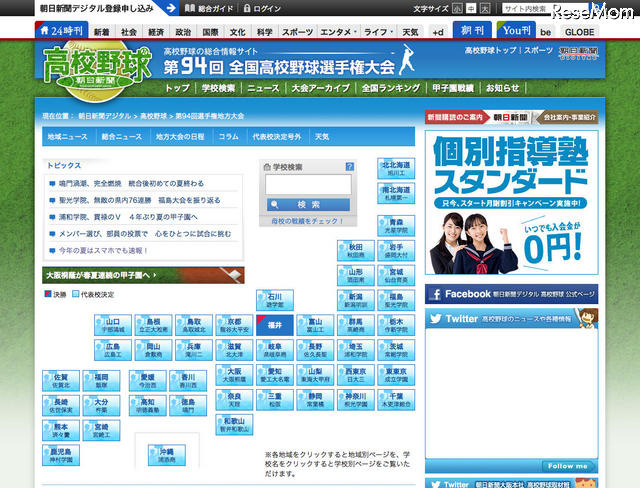Click the 朝日新聞 logo in header

pos(579,53)
